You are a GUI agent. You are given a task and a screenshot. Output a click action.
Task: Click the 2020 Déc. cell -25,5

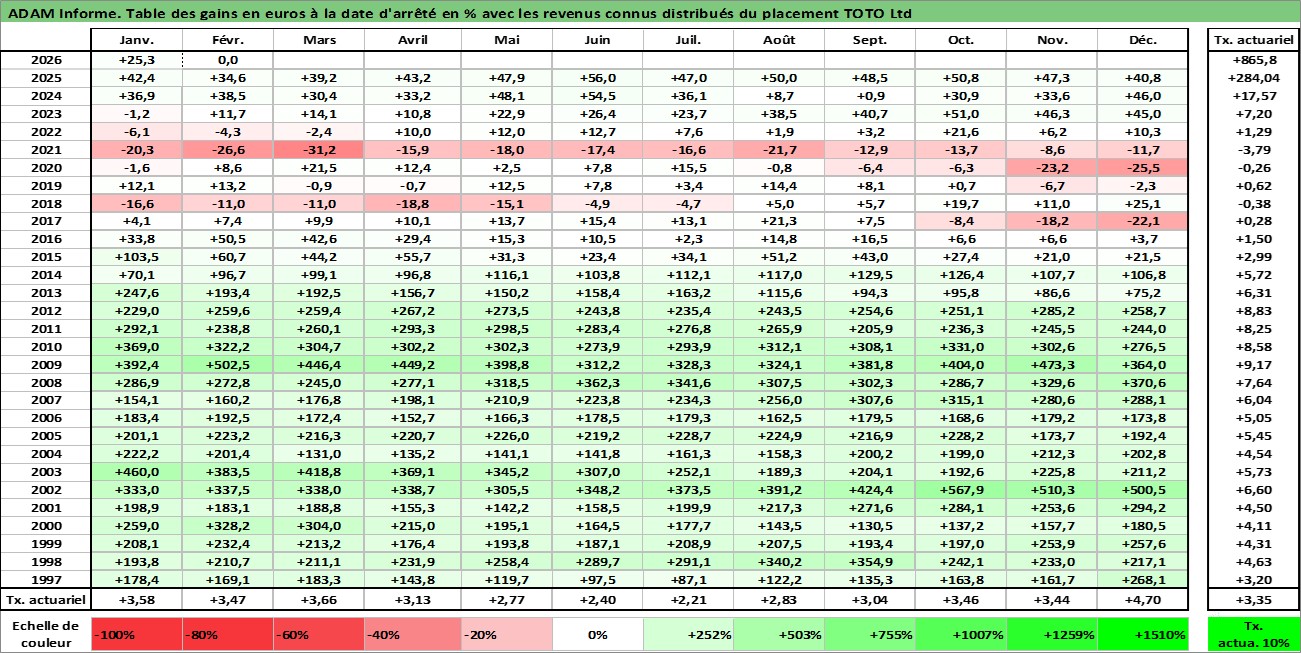1142,167
